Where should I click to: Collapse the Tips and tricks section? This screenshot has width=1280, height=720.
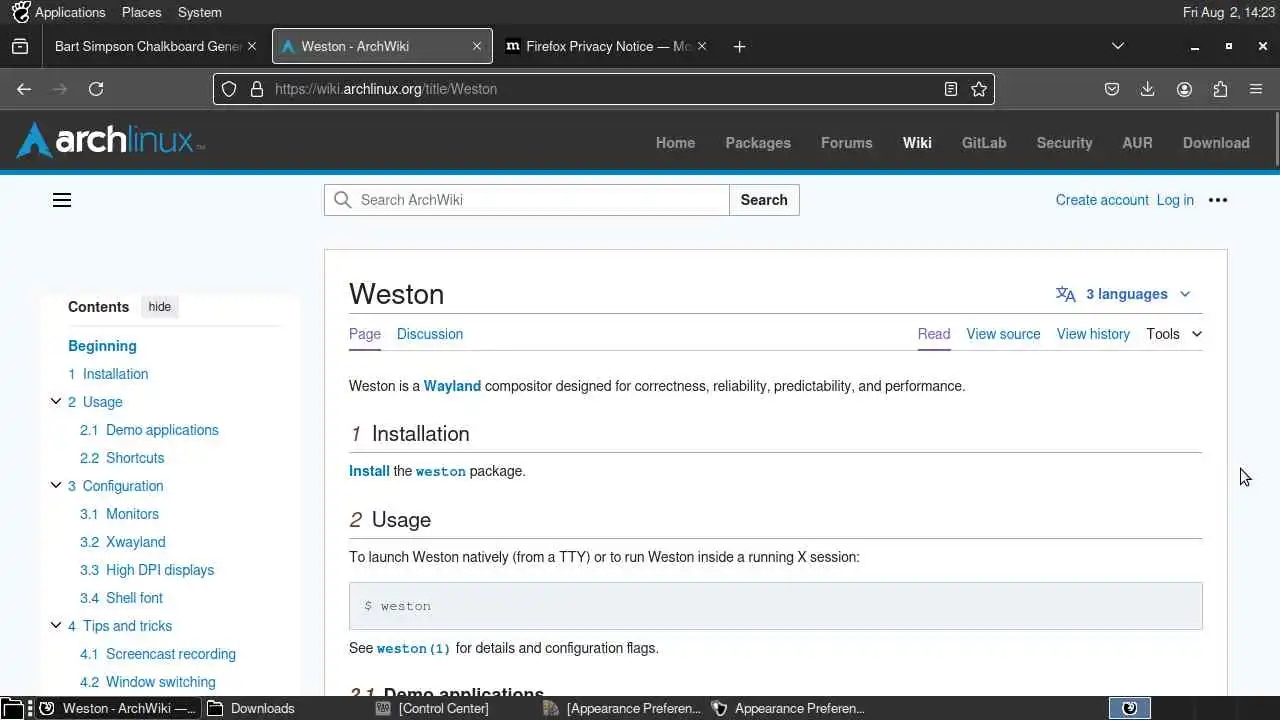56,625
